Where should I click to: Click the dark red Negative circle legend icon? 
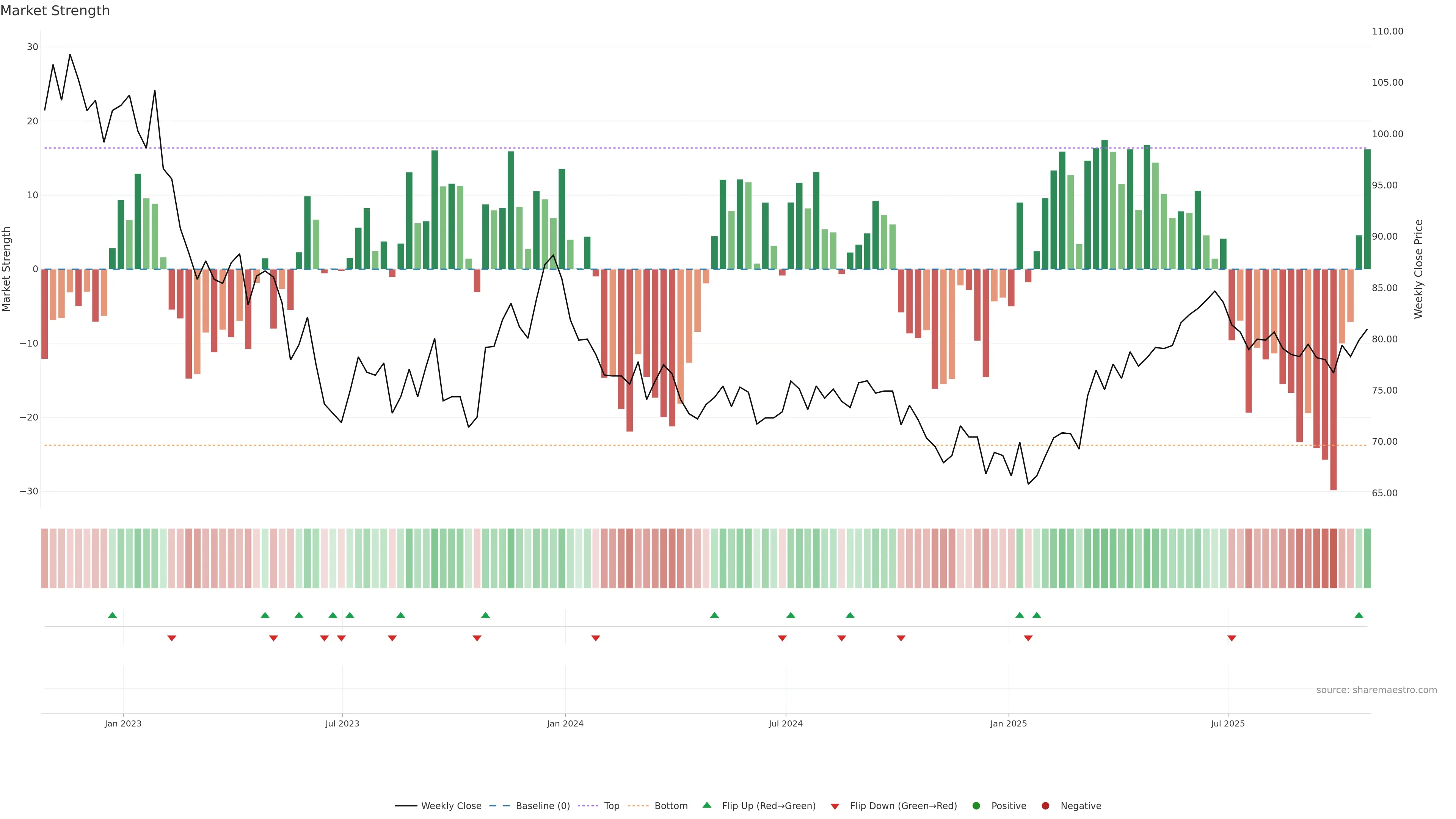click(x=1045, y=806)
